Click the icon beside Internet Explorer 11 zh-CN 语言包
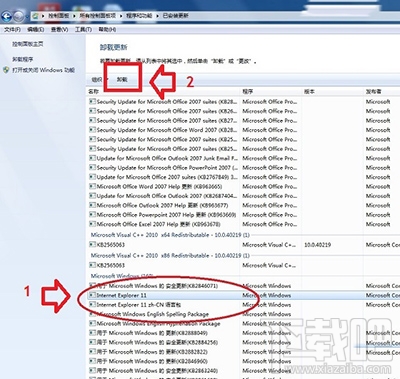Image resolution: width=400 pixels, height=379 pixels. 92,304
